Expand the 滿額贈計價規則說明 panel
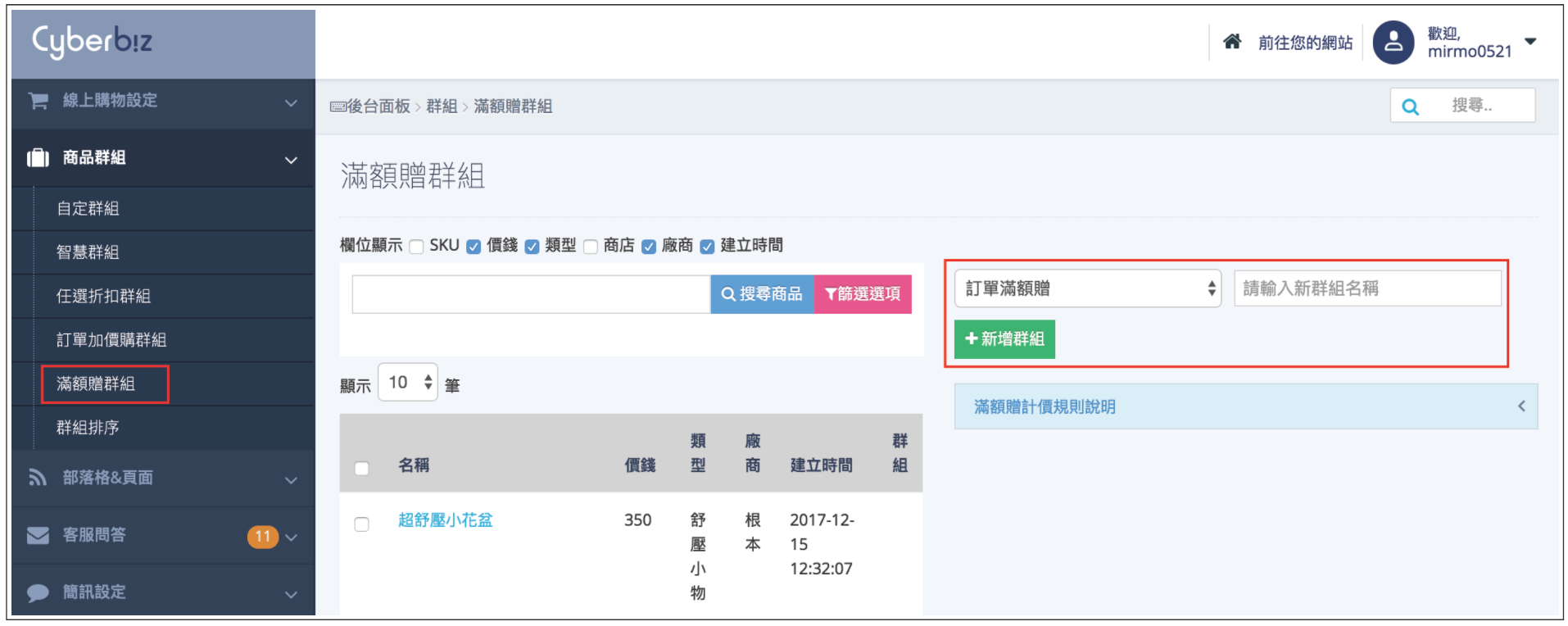 [1246, 406]
